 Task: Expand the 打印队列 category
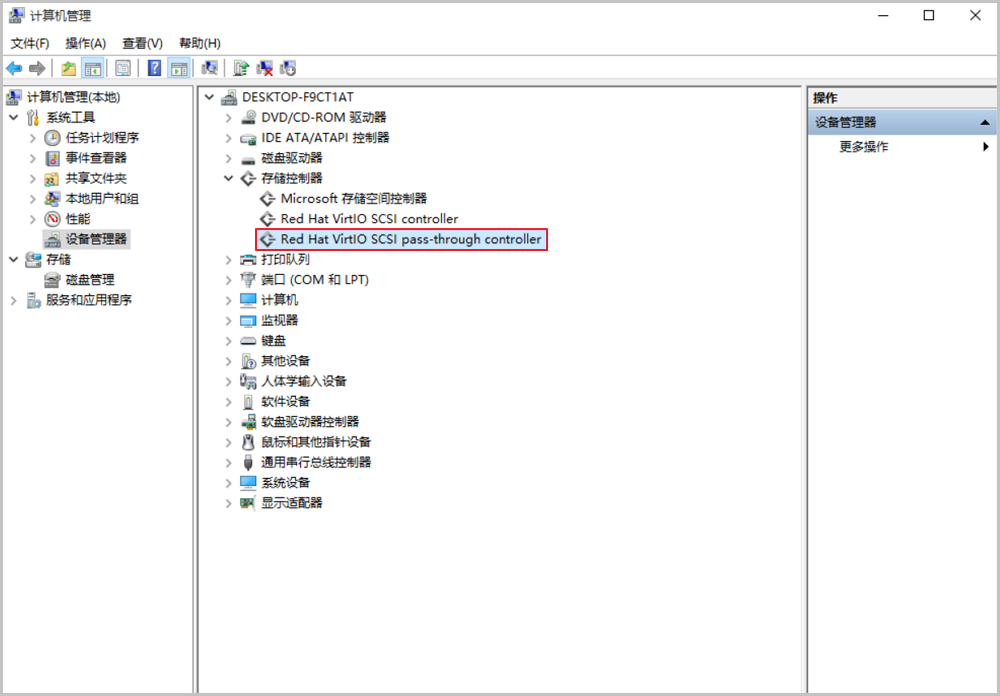228,260
